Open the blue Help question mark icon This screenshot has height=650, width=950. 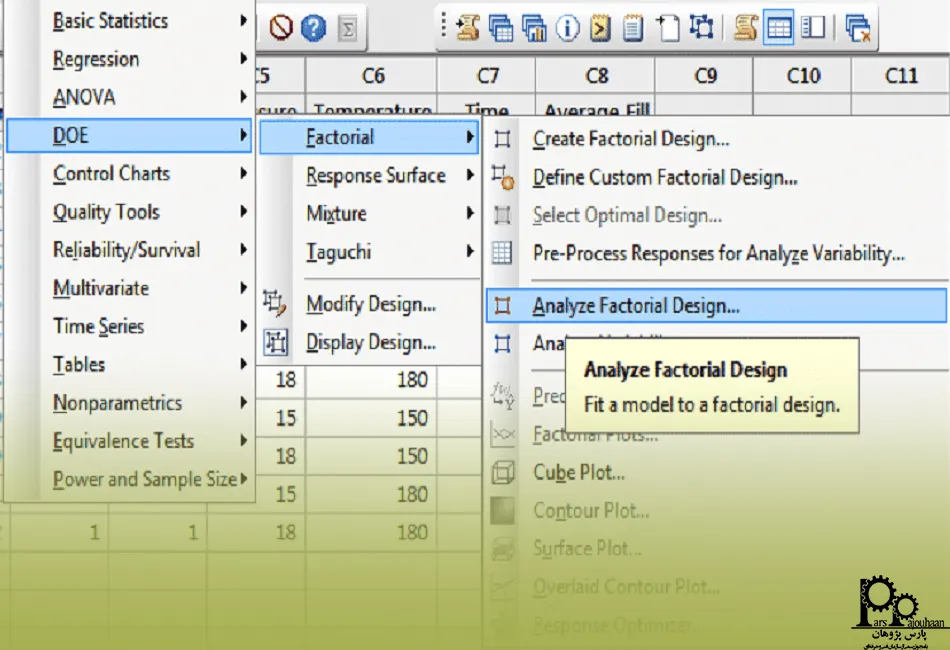[x=313, y=28]
